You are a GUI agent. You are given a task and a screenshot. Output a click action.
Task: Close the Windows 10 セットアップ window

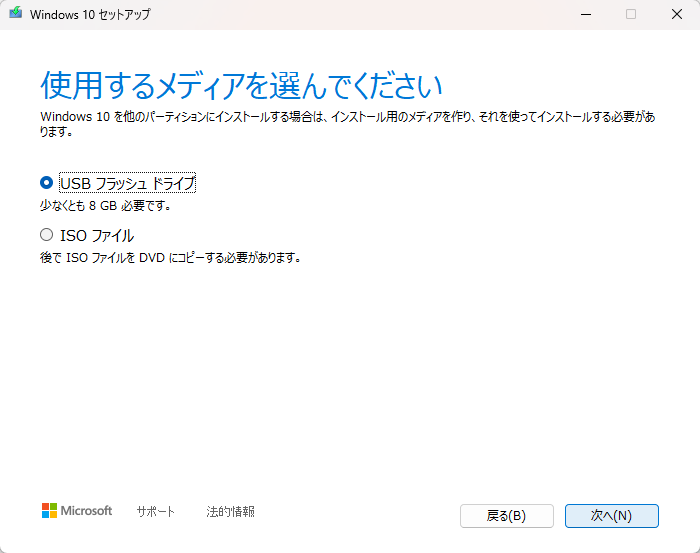677,14
